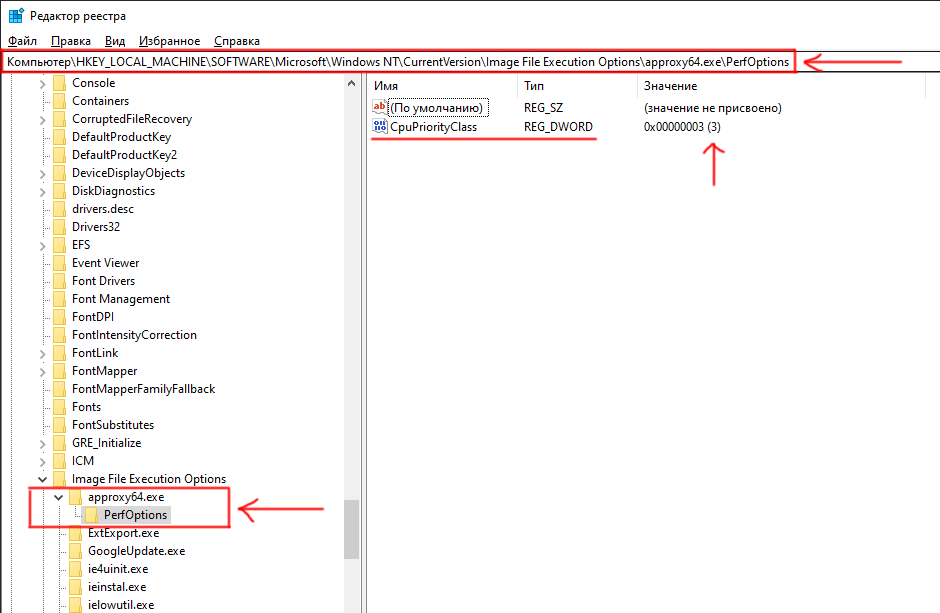
Task: Open the Избранное menu
Action: (170, 41)
